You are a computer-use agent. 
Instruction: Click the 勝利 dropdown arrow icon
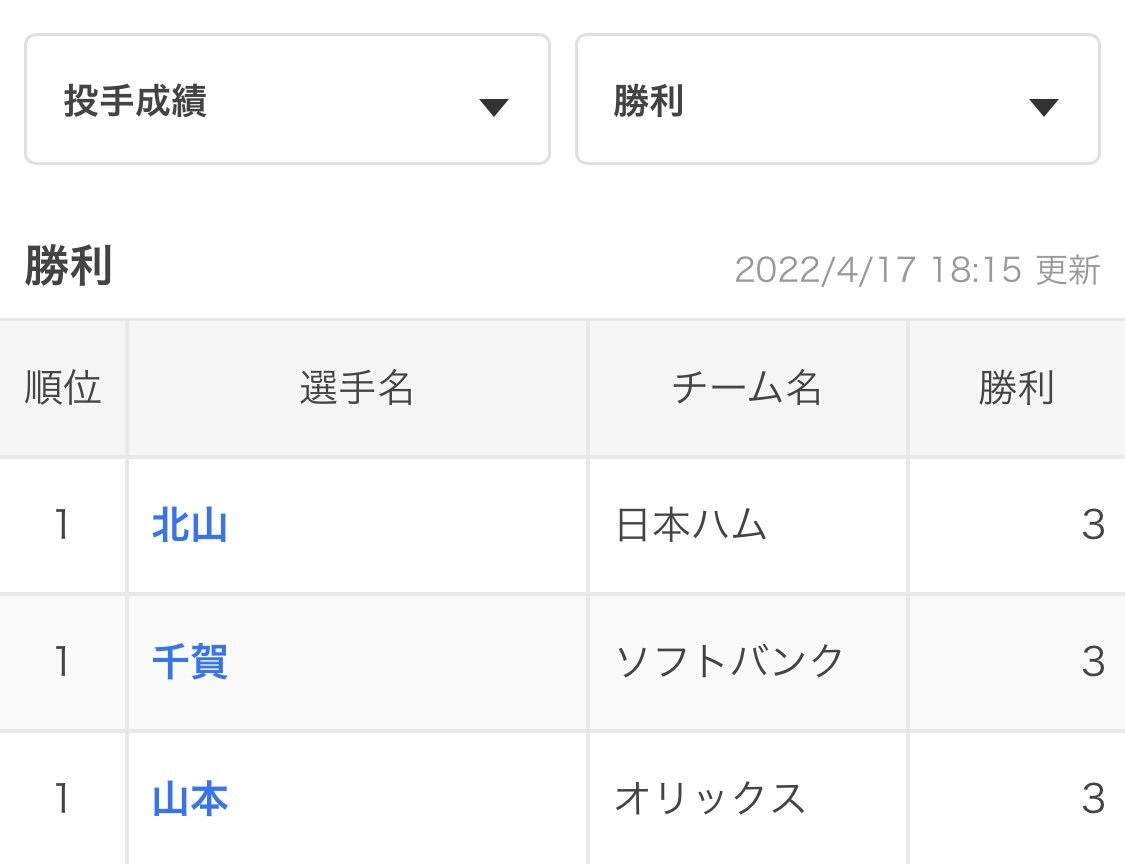[x=1043, y=107]
